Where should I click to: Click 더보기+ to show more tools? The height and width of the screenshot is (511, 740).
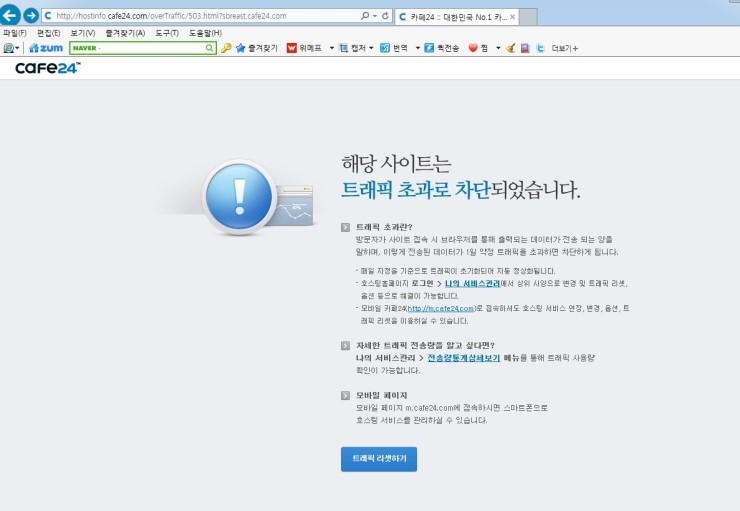pos(564,48)
